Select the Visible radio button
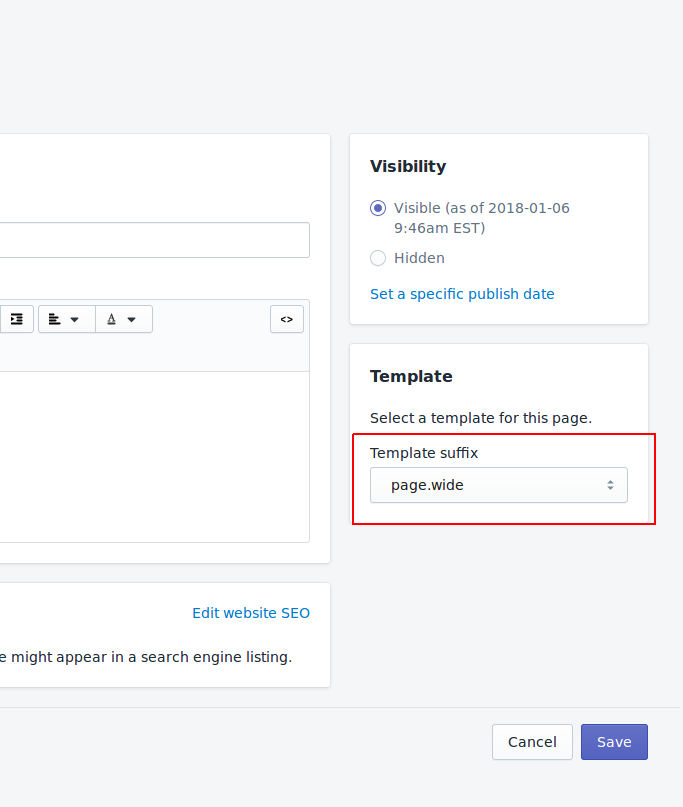683x807 pixels. [378, 208]
